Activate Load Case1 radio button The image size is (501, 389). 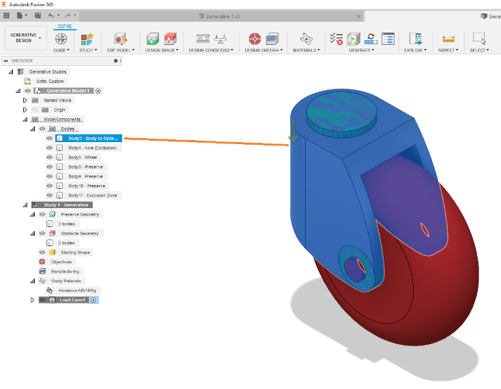pyautogui.click(x=94, y=300)
